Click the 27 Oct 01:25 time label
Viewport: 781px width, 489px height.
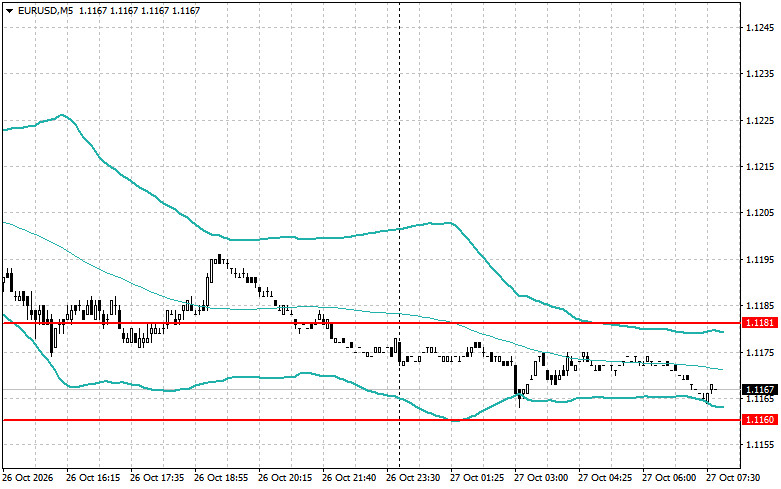point(477,478)
